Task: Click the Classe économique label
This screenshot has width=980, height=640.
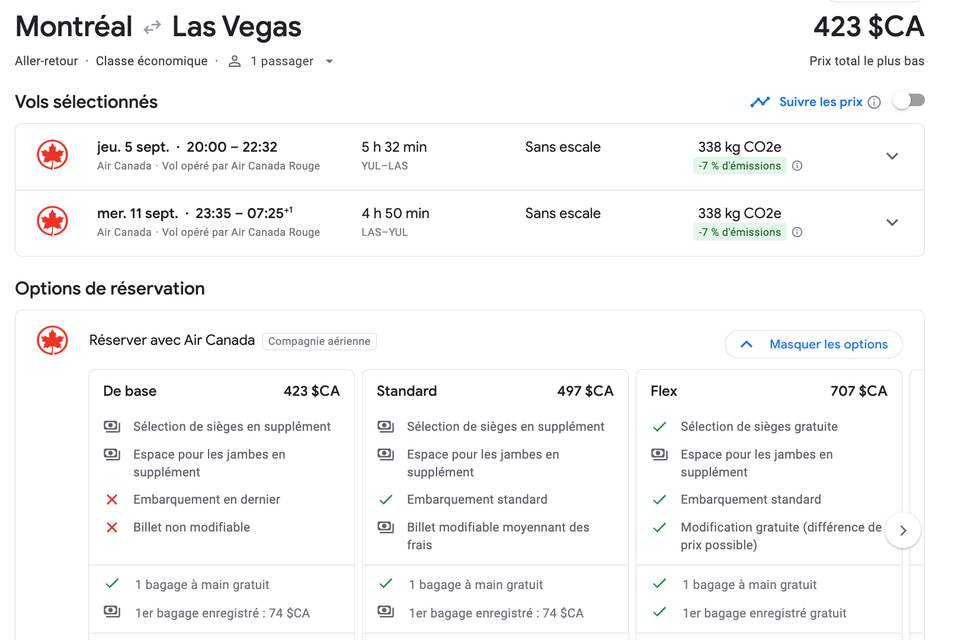Action: coord(152,60)
